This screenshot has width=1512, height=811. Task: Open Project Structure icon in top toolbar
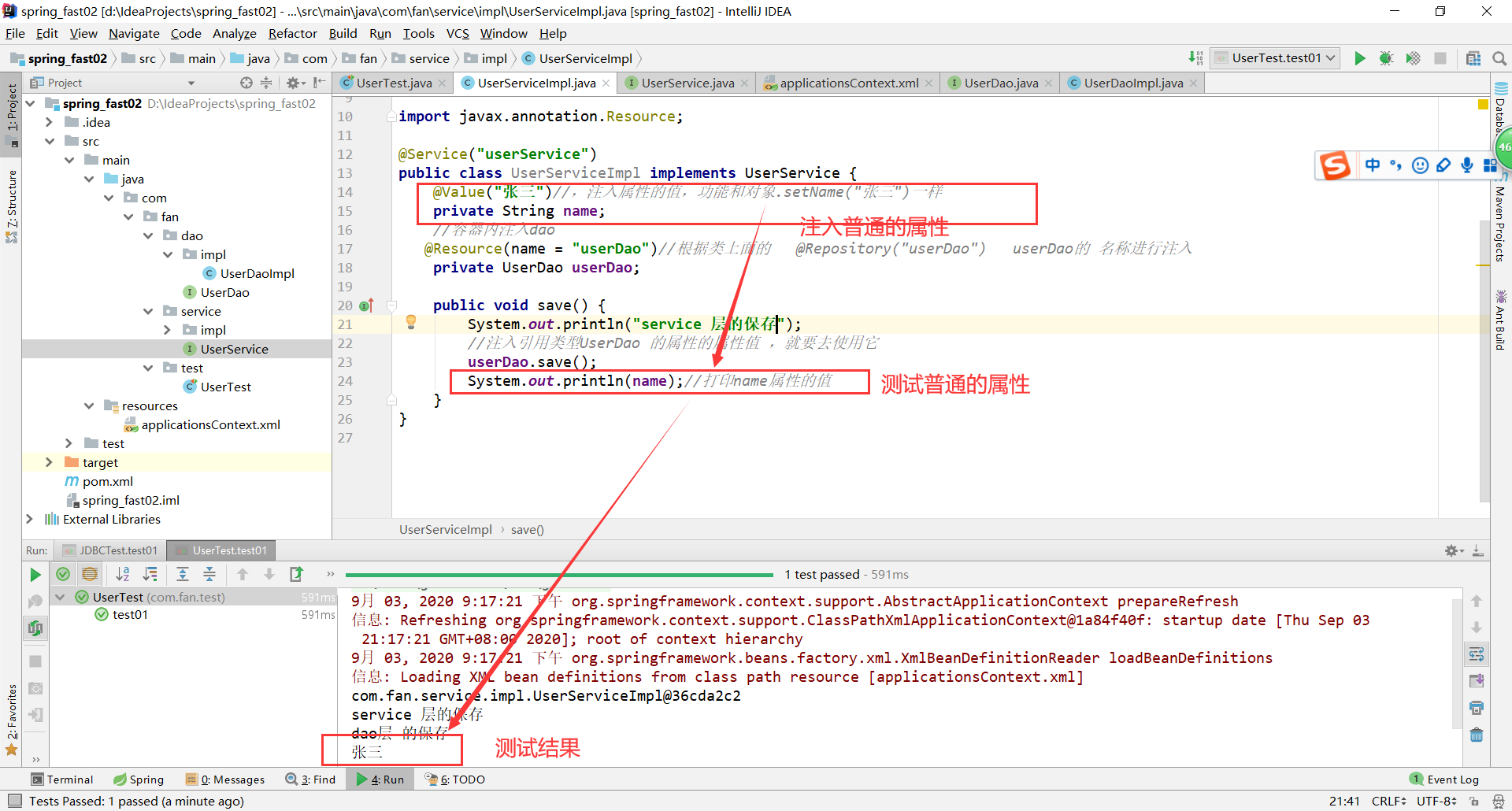click(1473, 58)
